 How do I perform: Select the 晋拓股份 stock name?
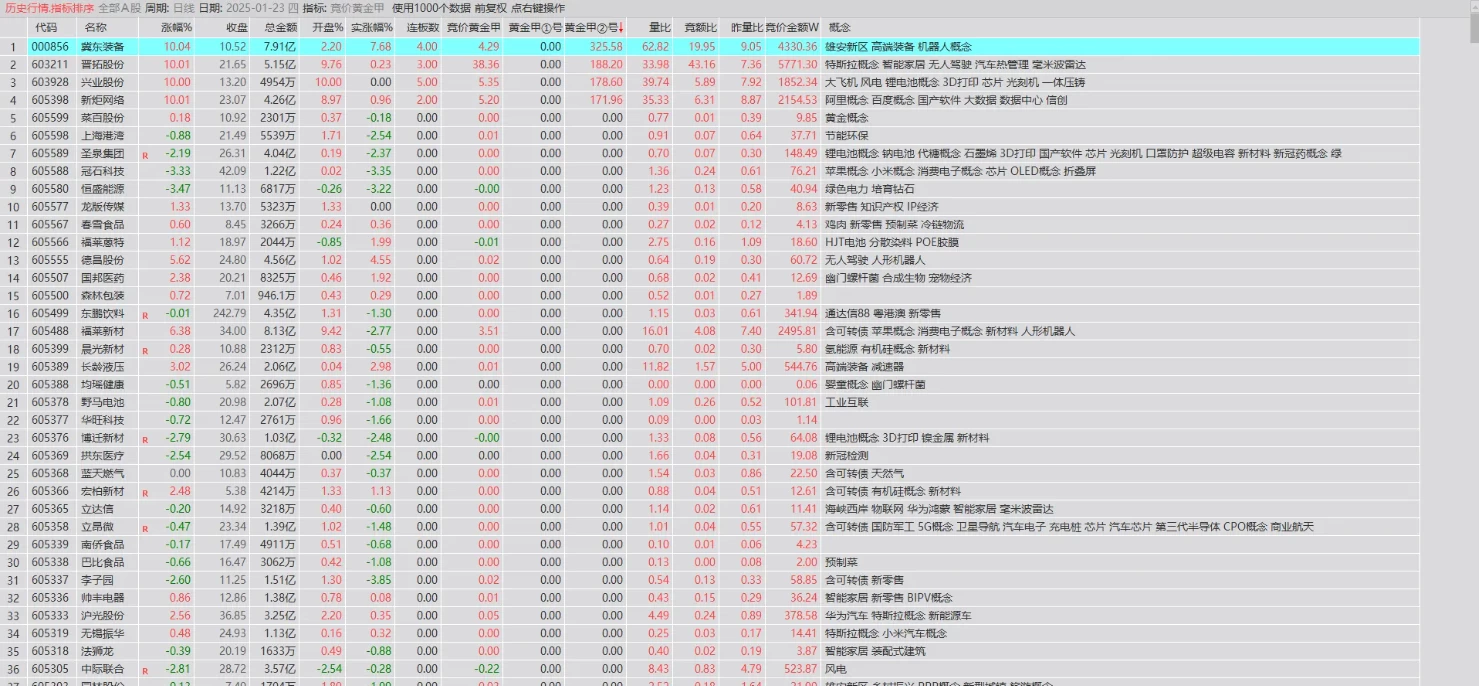[x=103, y=64]
